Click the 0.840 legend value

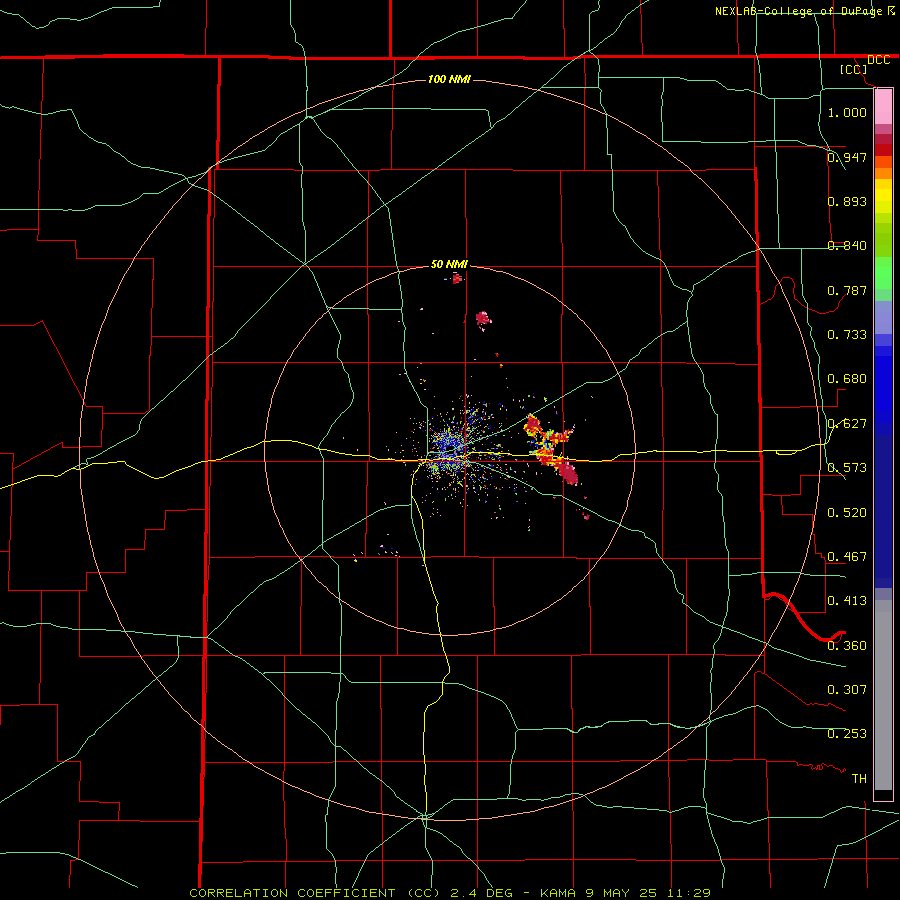click(x=847, y=246)
